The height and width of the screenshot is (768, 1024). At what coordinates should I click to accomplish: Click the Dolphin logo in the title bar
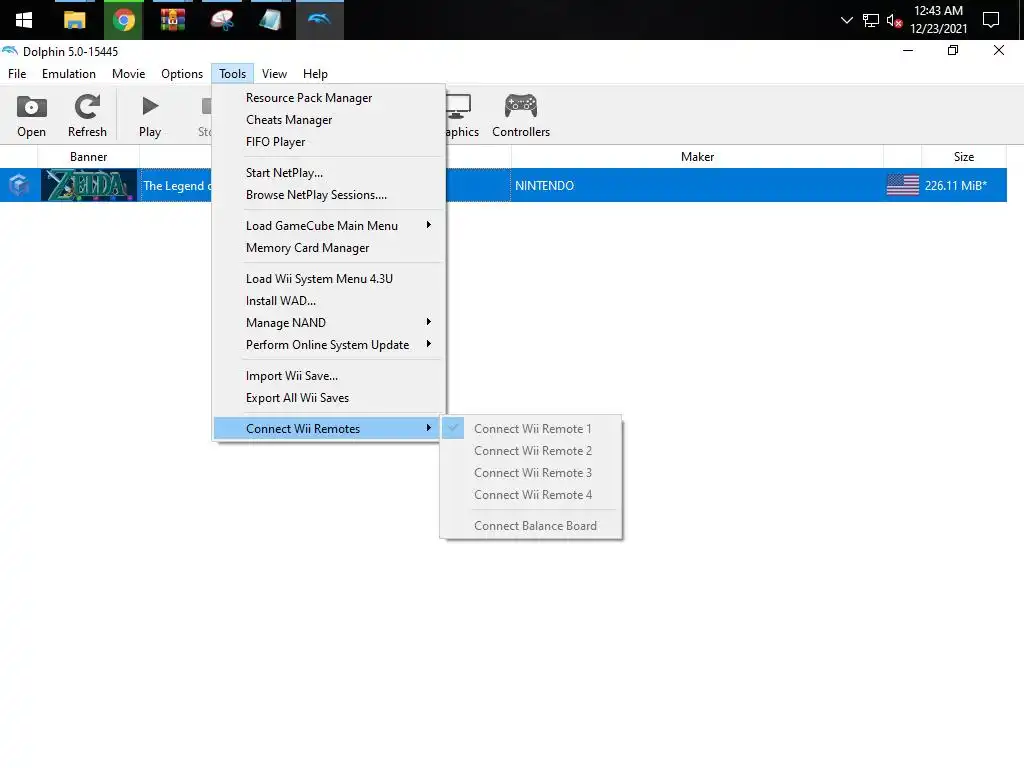[x=10, y=51]
